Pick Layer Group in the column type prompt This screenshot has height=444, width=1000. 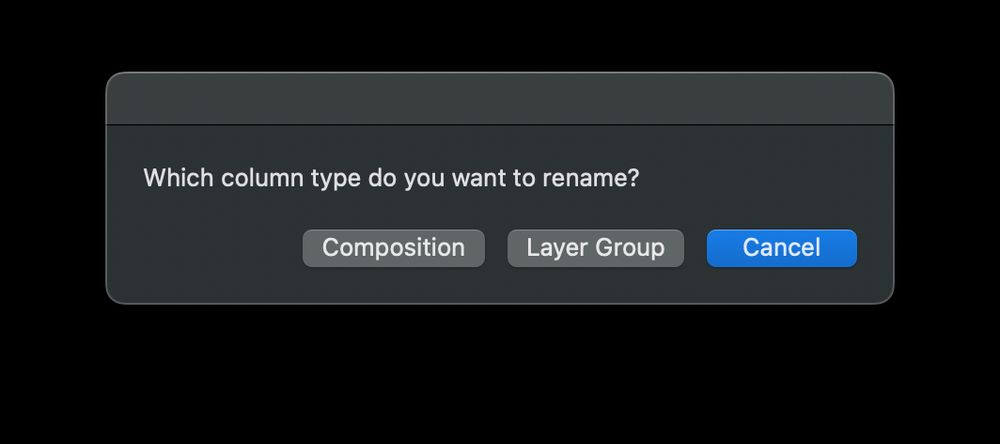coord(595,248)
